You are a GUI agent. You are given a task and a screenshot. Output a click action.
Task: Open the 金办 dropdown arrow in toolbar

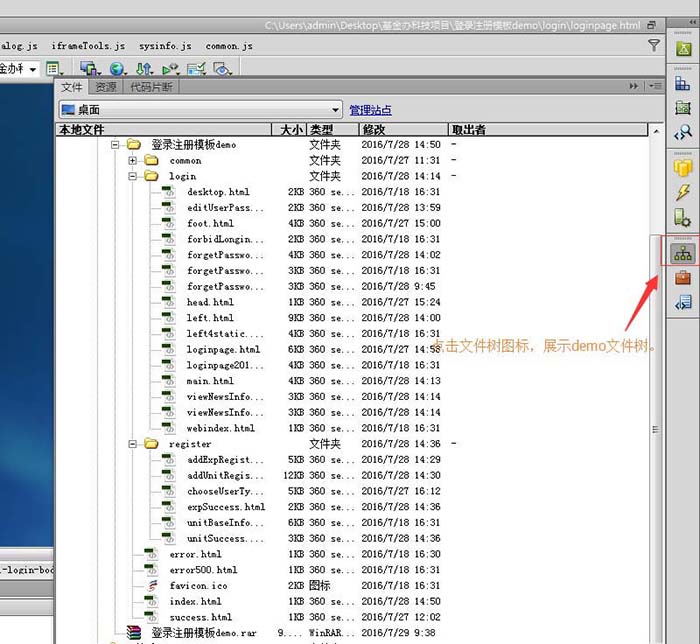[x=33, y=70]
